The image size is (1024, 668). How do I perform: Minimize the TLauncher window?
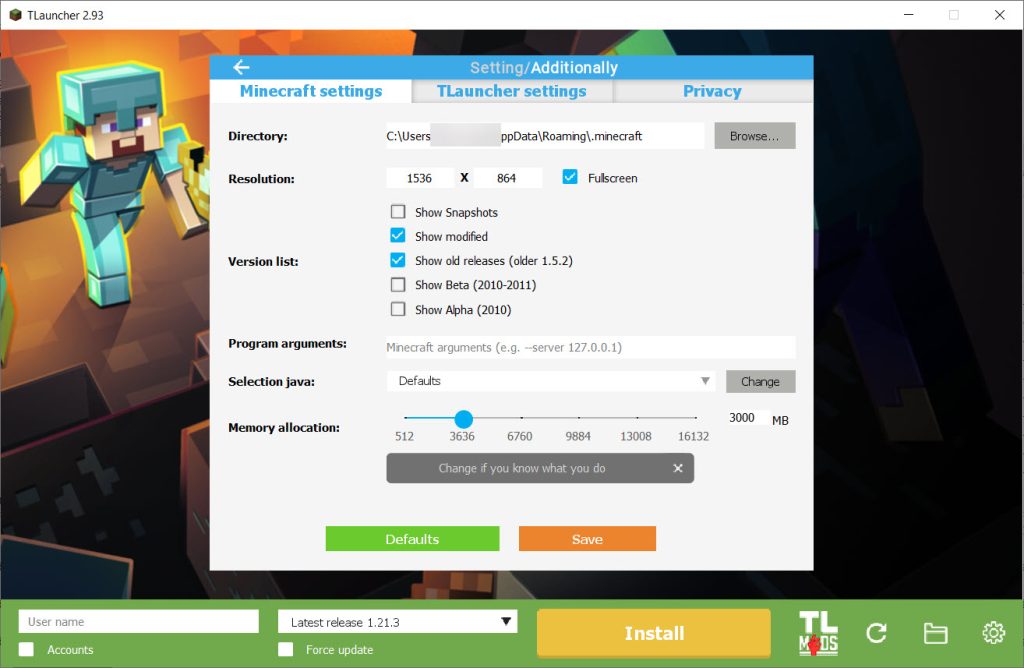point(908,14)
